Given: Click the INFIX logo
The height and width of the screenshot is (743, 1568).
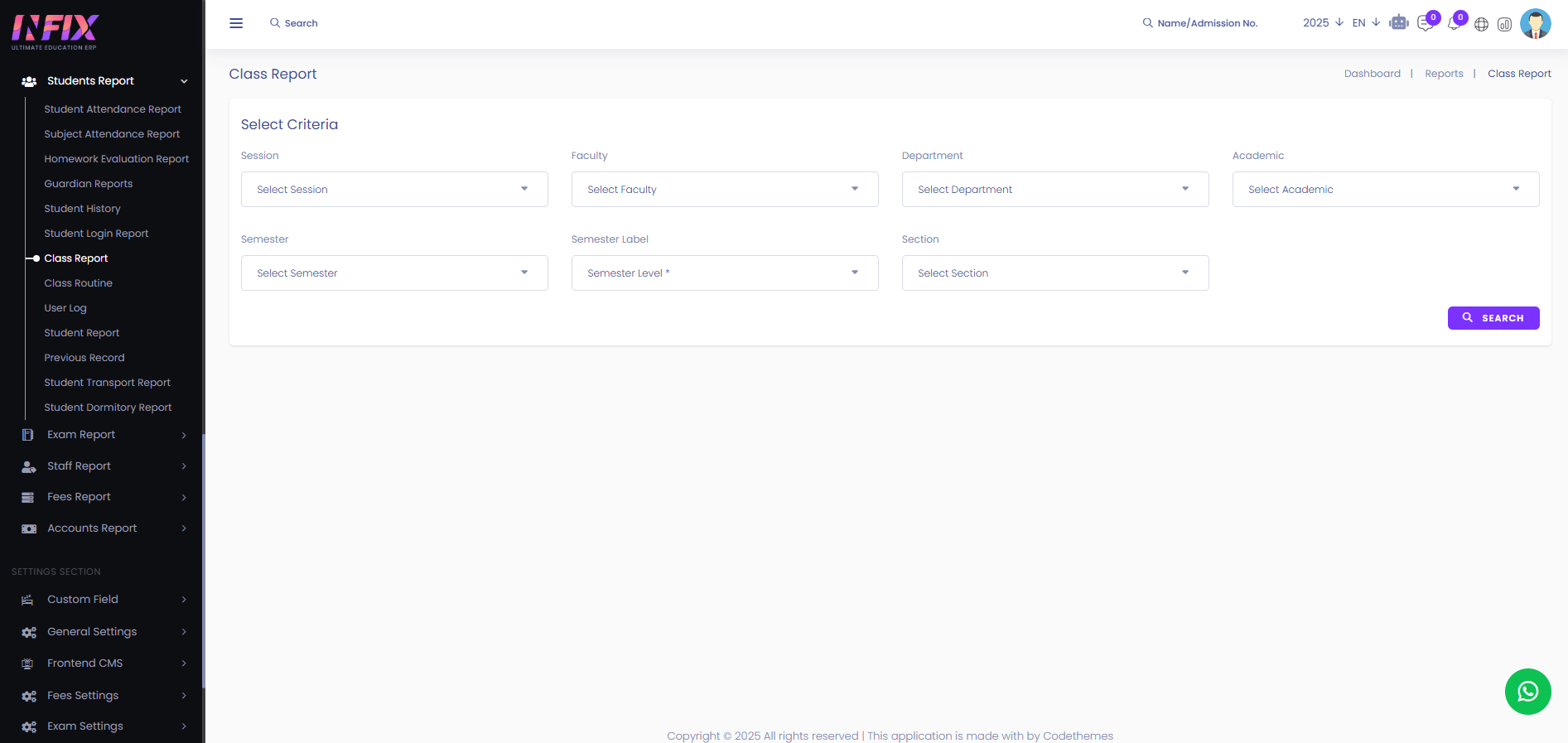Looking at the screenshot, I should (x=55, y=32).
